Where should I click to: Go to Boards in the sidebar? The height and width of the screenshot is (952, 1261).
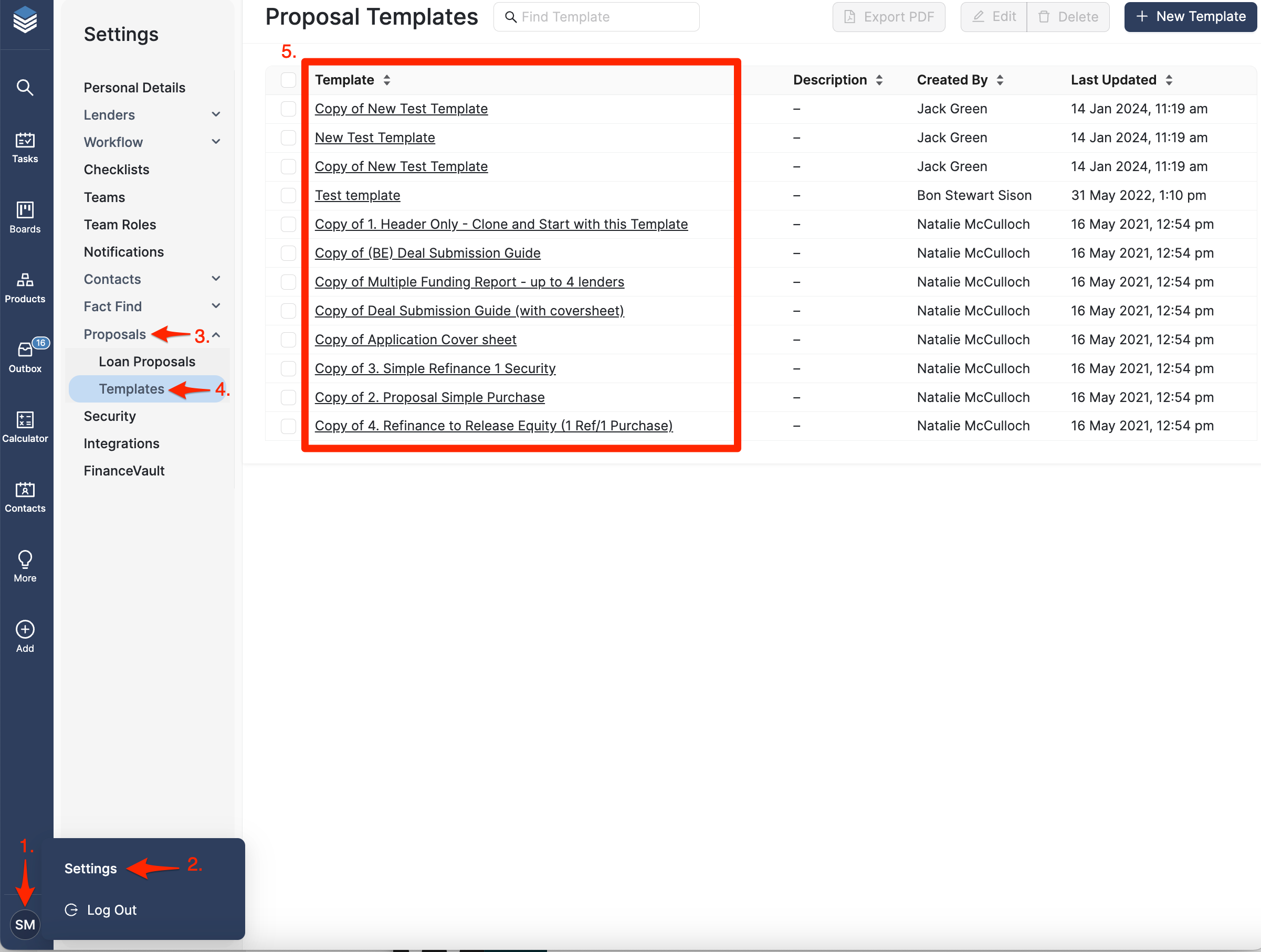(25, 217)
